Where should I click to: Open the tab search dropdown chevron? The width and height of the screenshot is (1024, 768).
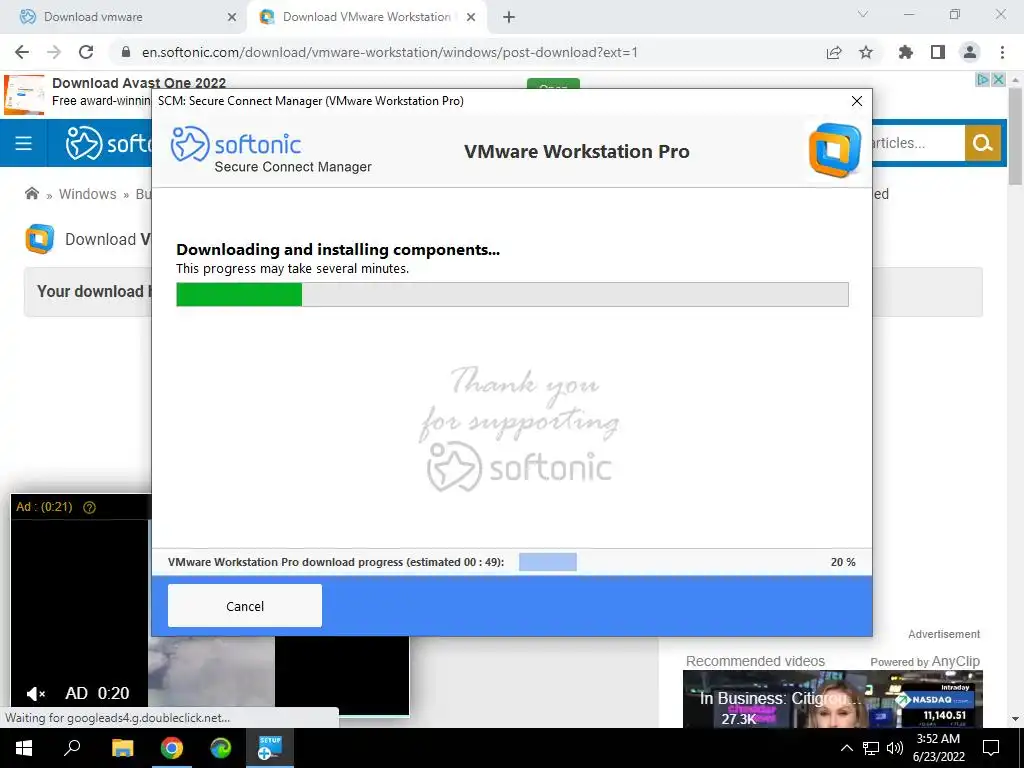tap(863, 14)
